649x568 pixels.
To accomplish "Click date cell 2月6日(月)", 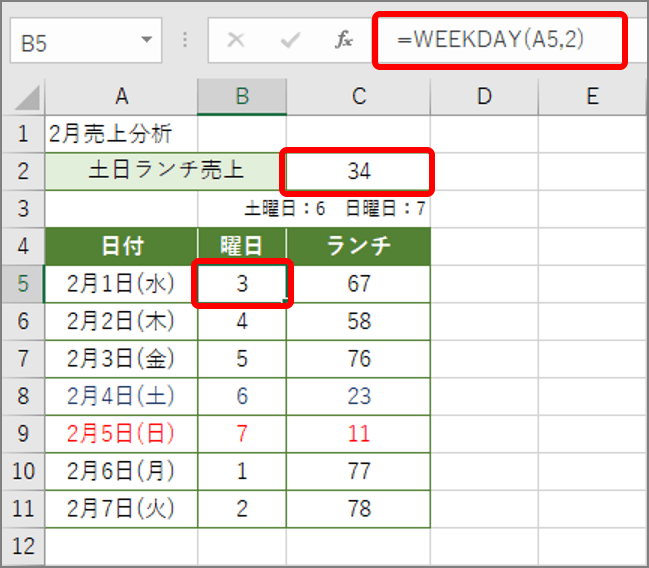I will [121, 472].
